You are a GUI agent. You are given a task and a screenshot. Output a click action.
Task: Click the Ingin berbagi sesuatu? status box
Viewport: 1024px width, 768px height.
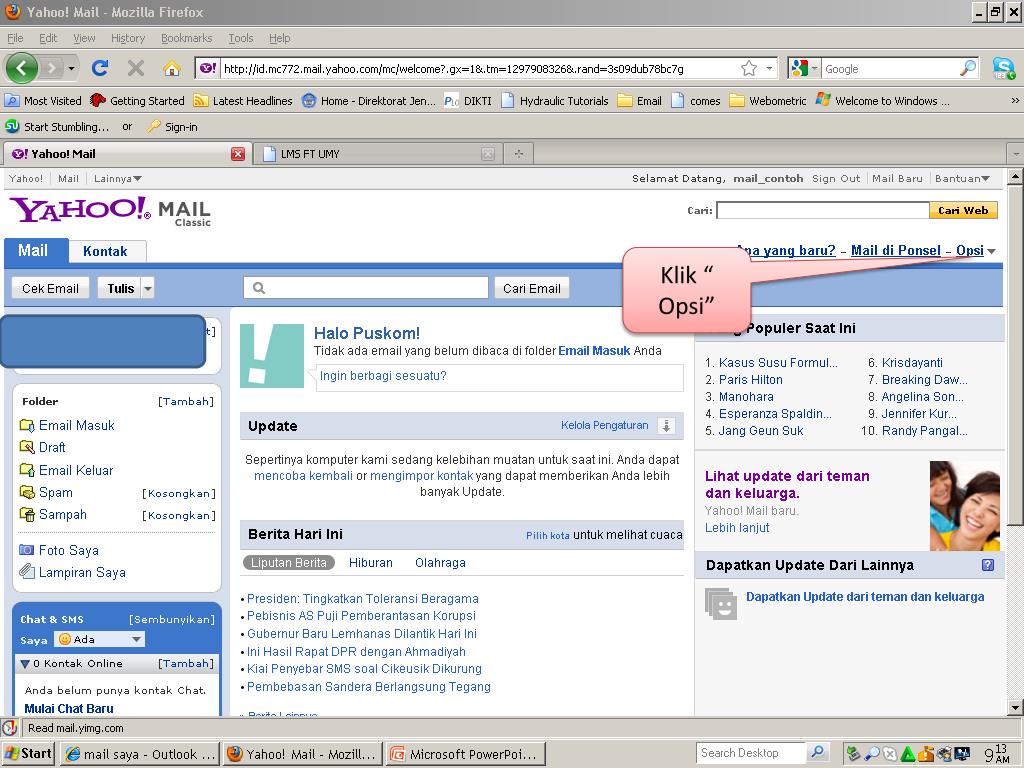500,377
